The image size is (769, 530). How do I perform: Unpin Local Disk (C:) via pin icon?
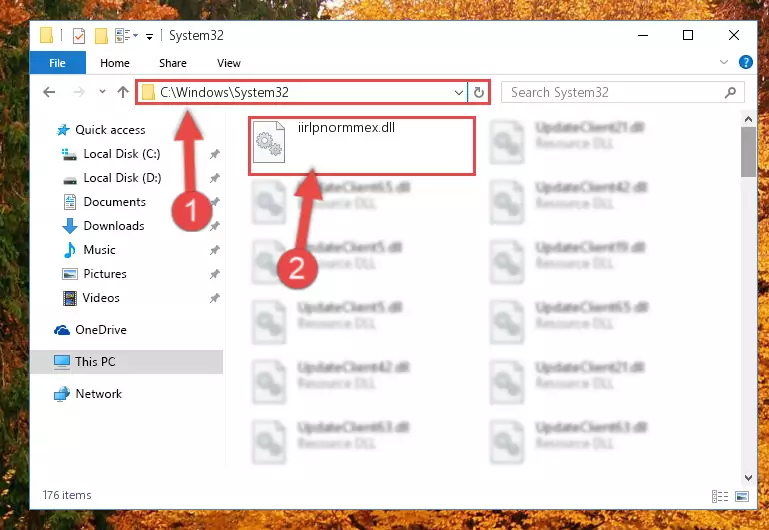pos(214,154)
